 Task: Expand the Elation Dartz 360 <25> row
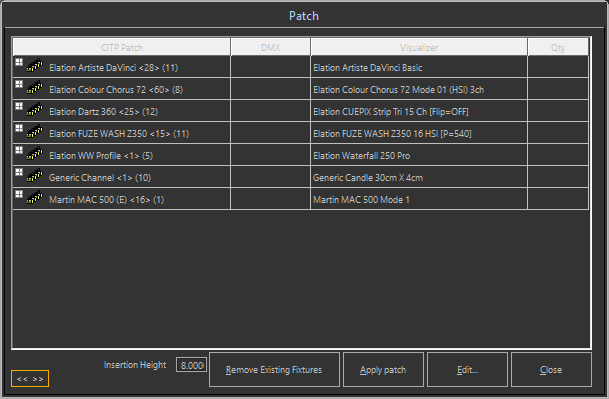click(19, 106)
